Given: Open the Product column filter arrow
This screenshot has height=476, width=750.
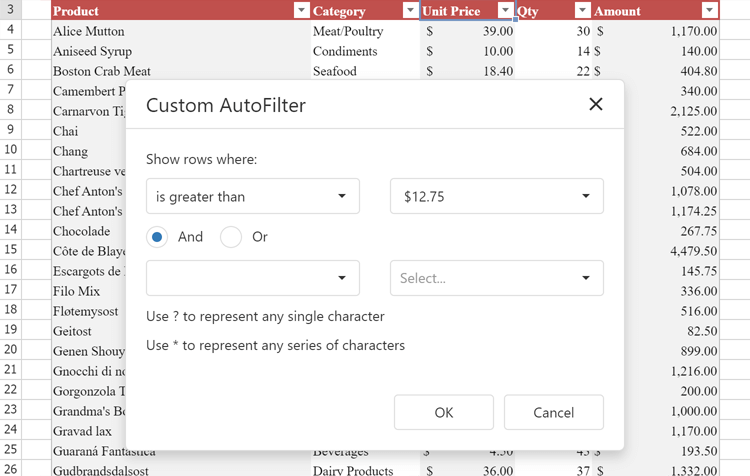Looking at the screenshot, I should pyautogui.click(x=301, y=11).
